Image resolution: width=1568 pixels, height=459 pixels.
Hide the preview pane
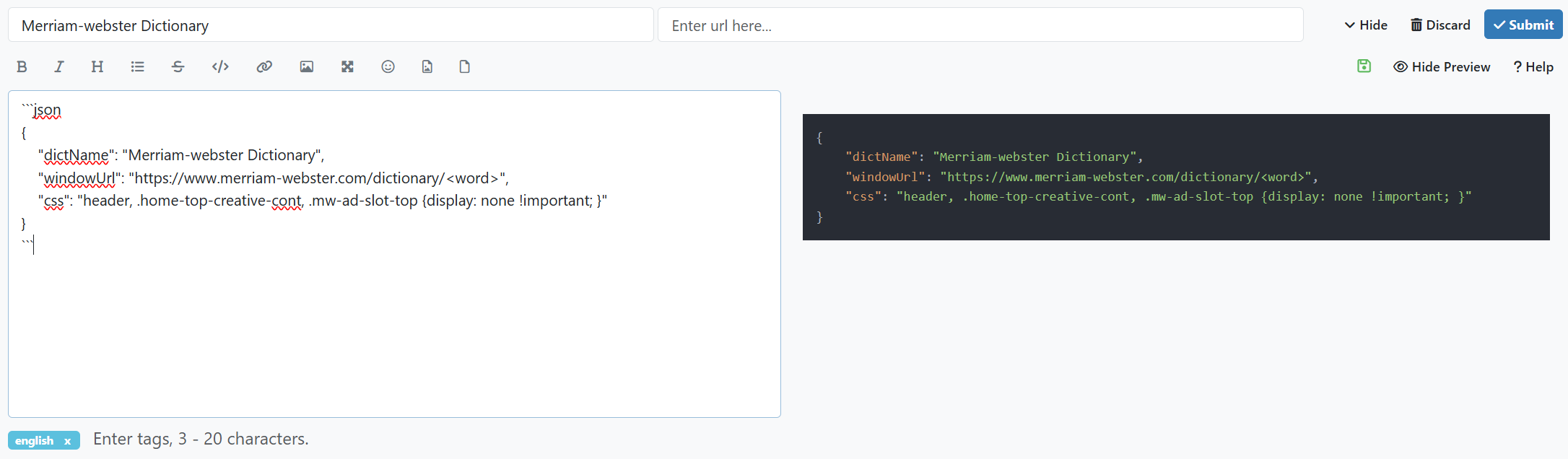point(1442,67)
